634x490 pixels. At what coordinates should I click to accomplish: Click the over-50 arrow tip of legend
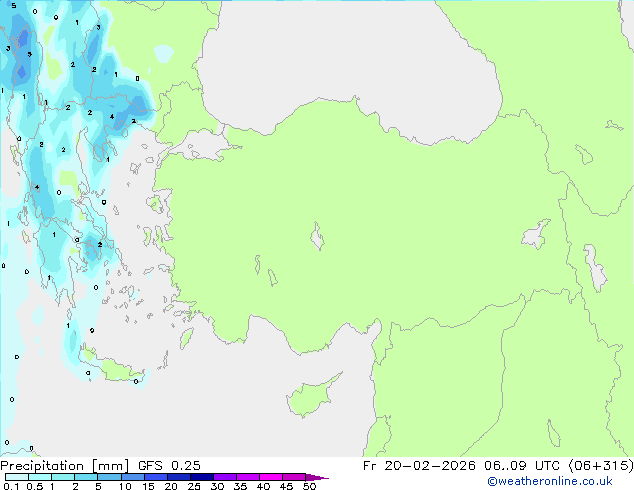point(317,477)
